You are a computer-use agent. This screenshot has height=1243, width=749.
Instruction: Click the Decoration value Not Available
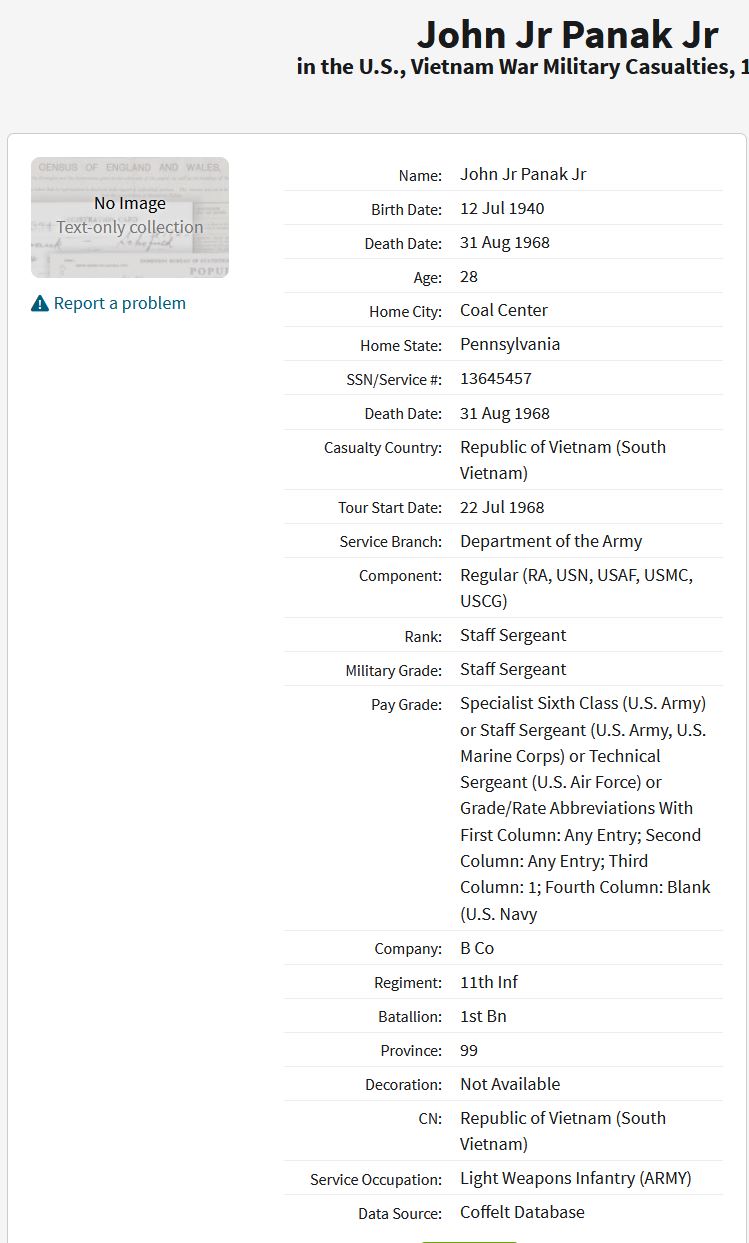click(x=510, y=1084)
